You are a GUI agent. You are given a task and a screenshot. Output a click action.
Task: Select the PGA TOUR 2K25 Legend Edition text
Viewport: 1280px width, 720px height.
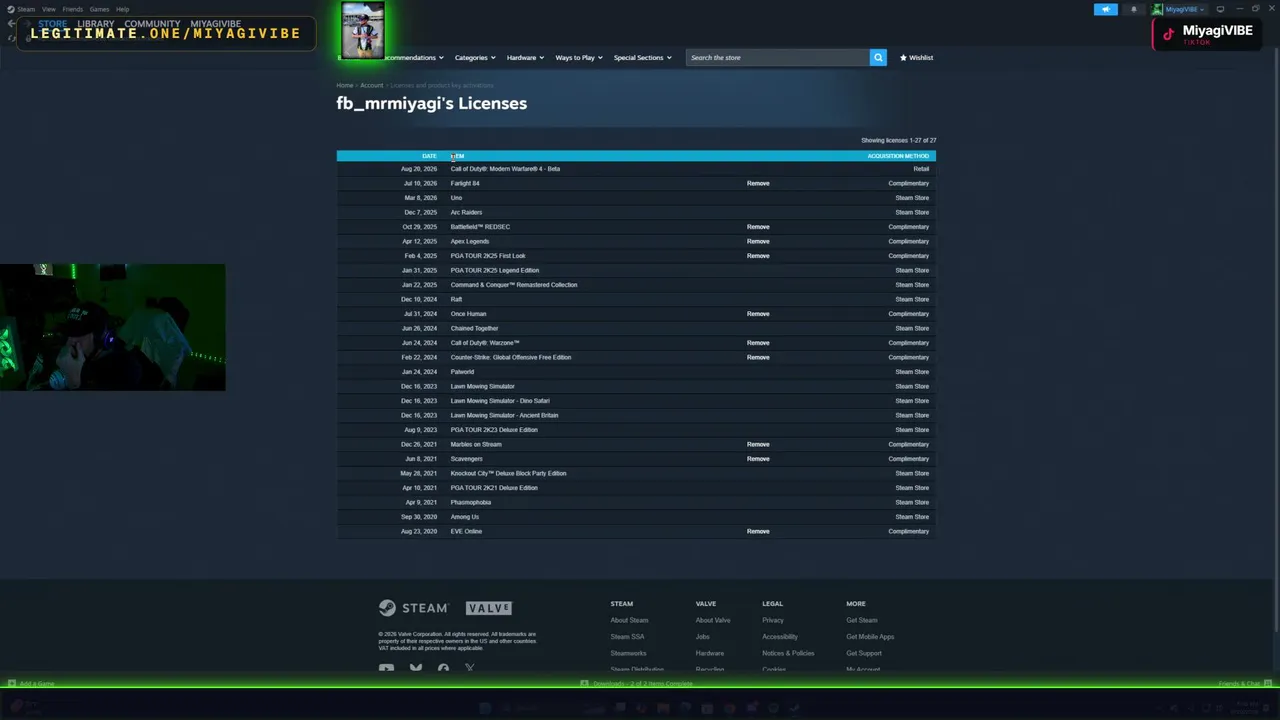495,270
